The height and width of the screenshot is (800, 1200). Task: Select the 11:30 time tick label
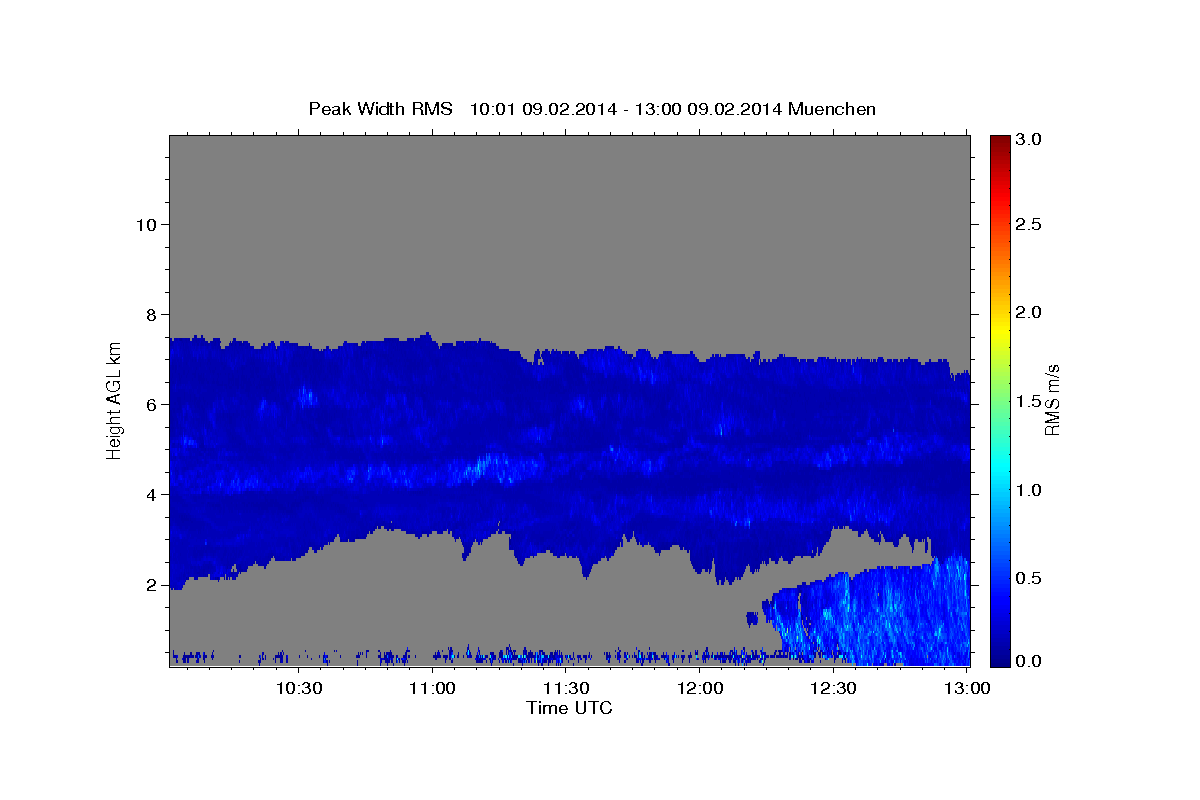[x=566, y=688]
